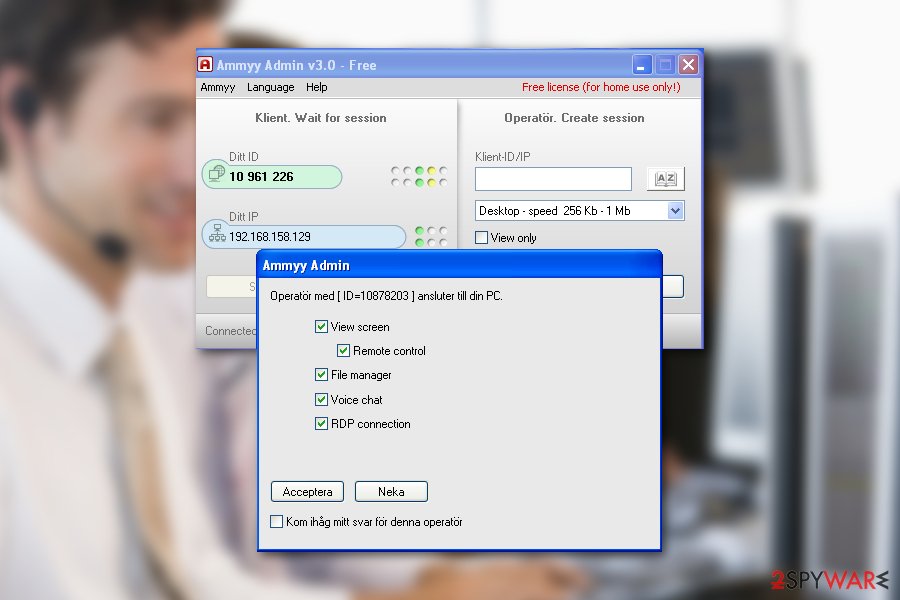900x600 pixels.
Task: Click the IP connection status indicator dots
Action: [430, 236]
